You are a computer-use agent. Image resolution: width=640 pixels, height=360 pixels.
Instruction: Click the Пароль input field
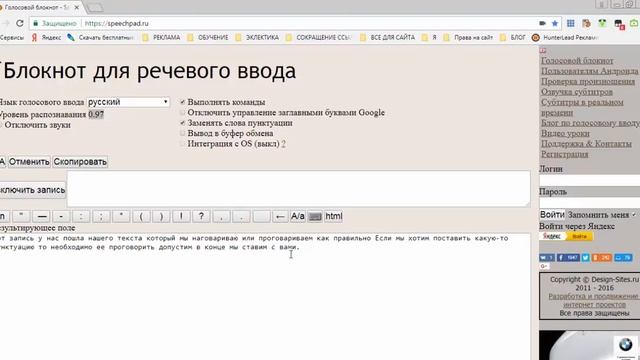589,202
